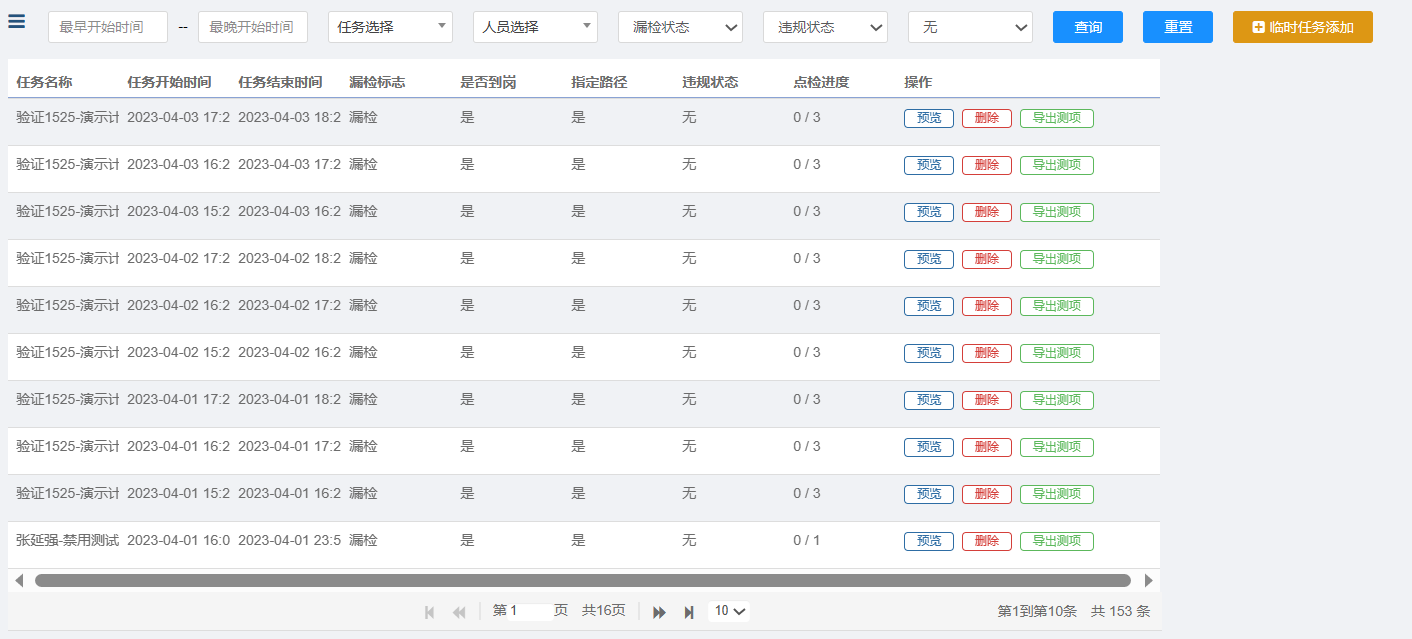Screen dimensions: 1412x639
Task: Click the 0 / 1 progress value
Action: pyautogui.click(x=807, y=540)
